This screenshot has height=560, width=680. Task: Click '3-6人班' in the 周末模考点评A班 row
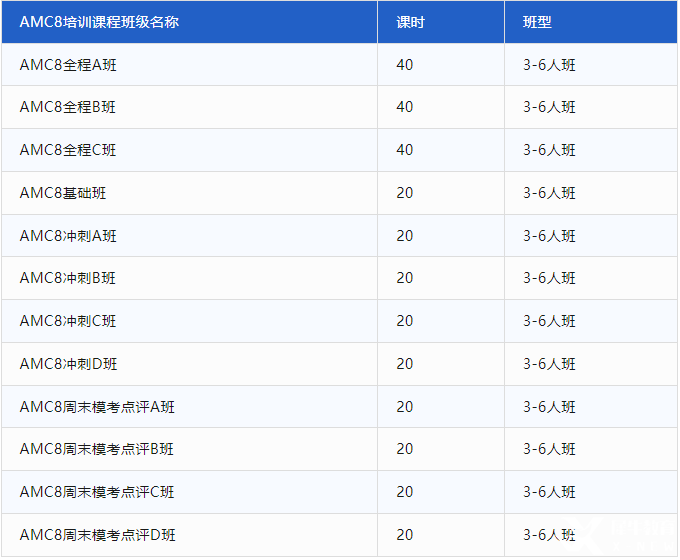point(549,406)
